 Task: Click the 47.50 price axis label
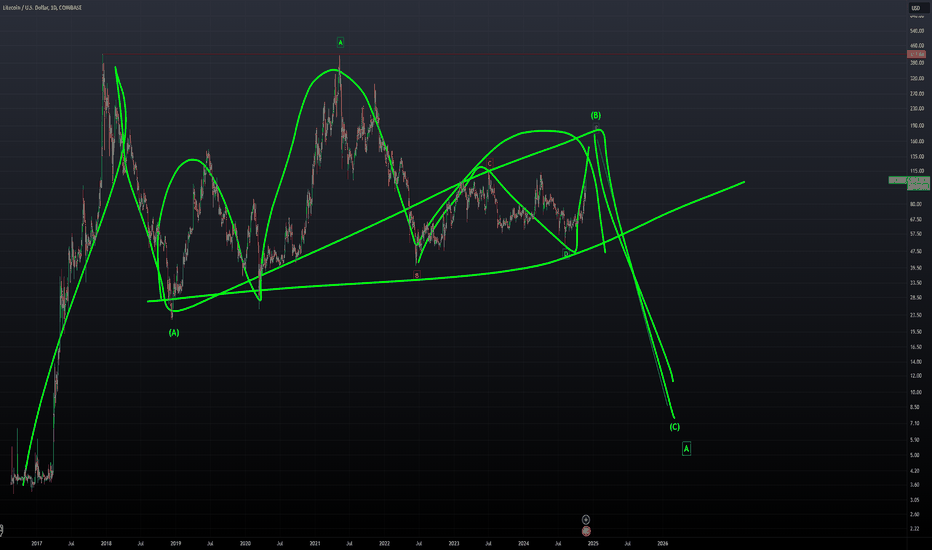[x=915, y=252]
